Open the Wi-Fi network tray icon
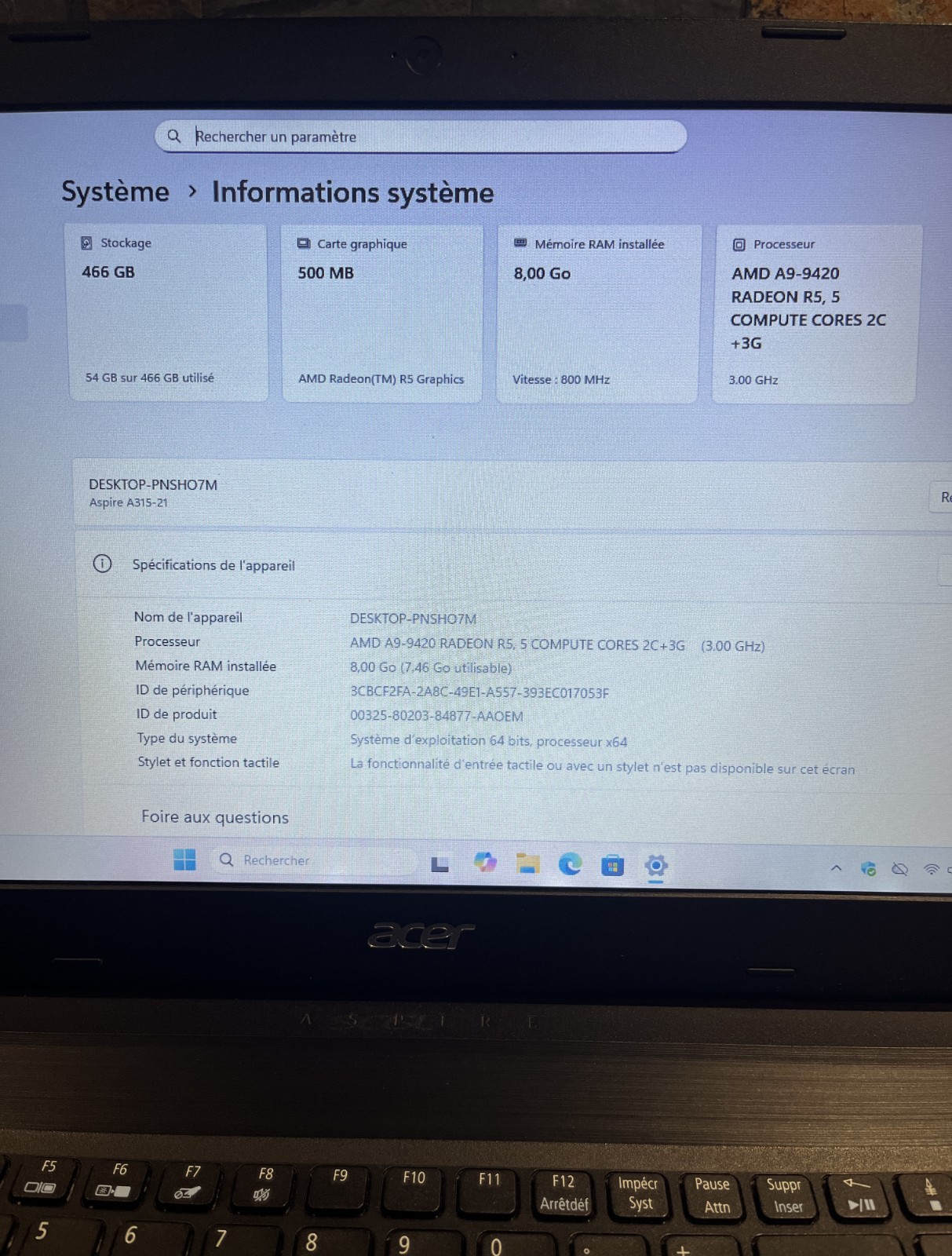The height and width of the screenshot is (1256, 952). click(932, 869)
